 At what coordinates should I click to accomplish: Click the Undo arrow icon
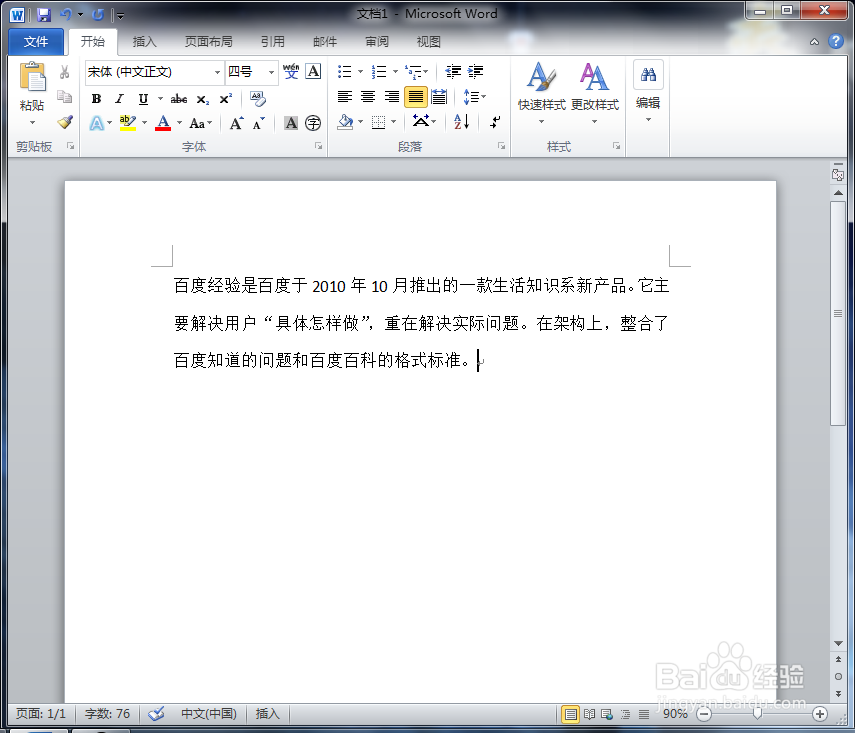(x=66, y=15)
